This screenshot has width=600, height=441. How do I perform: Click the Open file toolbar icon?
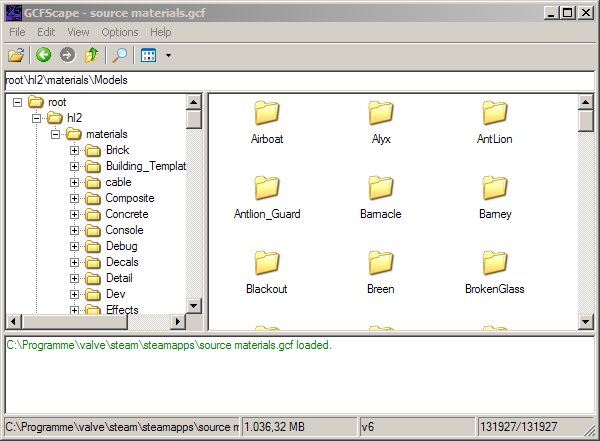[16, 55]
